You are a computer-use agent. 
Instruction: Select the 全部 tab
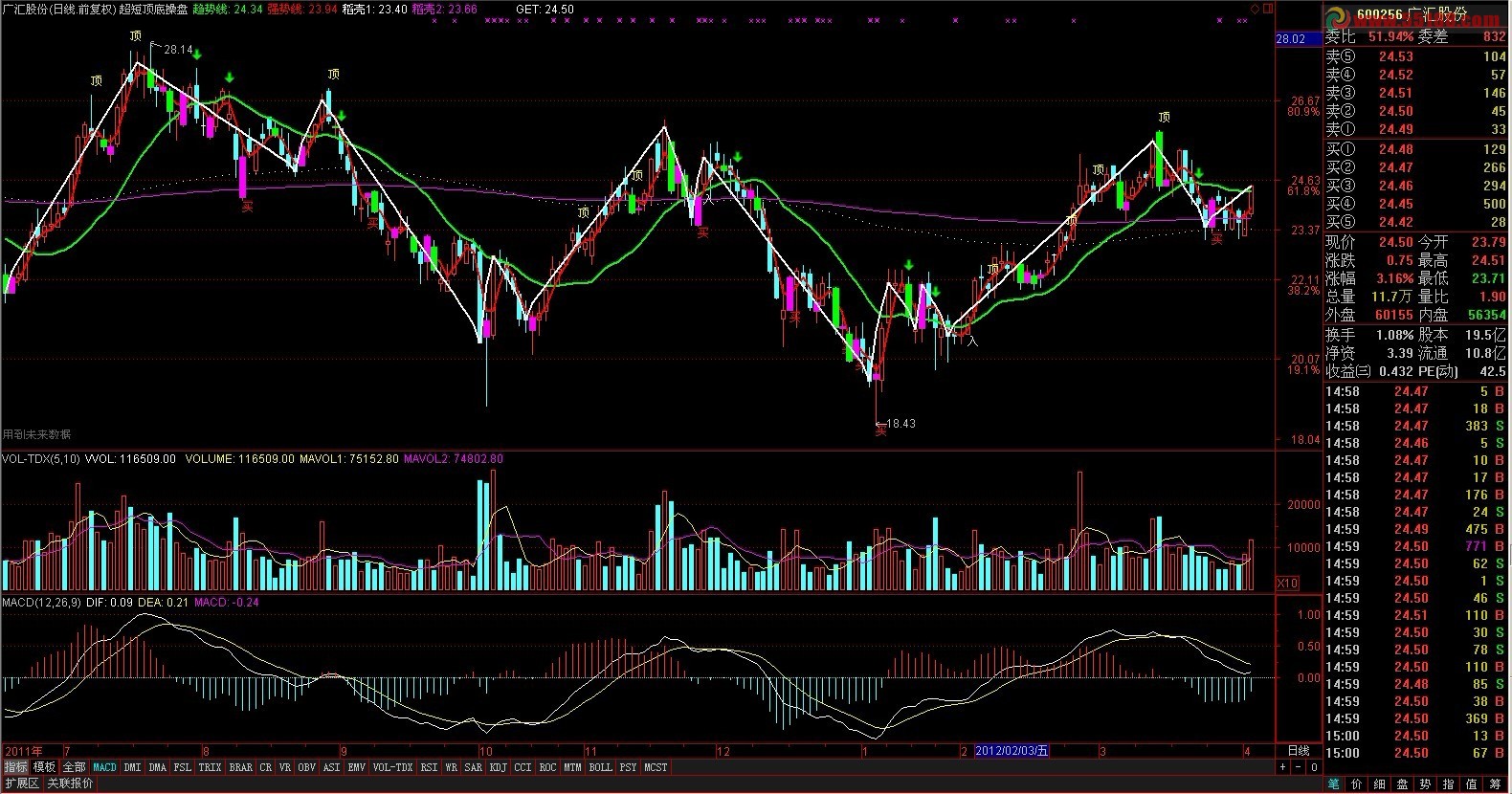coord(74,767)
